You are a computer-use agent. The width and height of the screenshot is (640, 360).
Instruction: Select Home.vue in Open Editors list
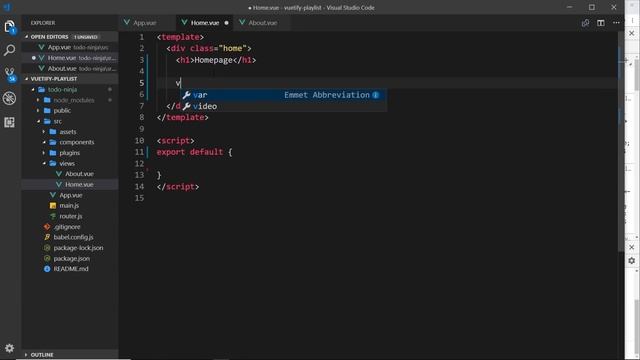pyautogui.click(x=70, y=58)
